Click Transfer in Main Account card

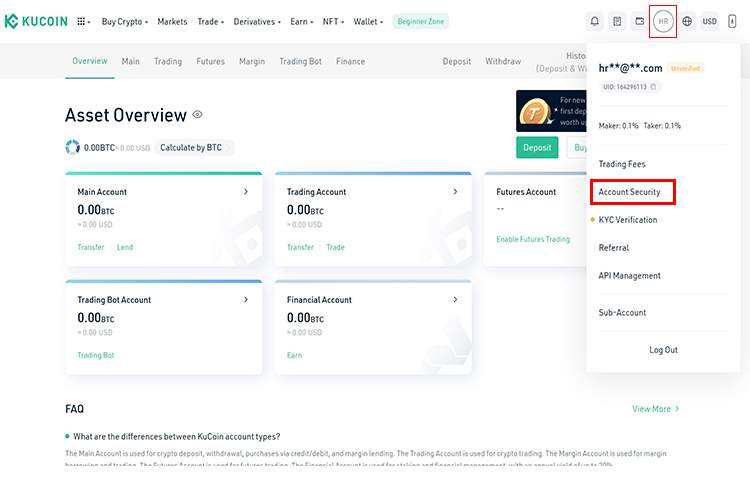[x=91, y=247]
